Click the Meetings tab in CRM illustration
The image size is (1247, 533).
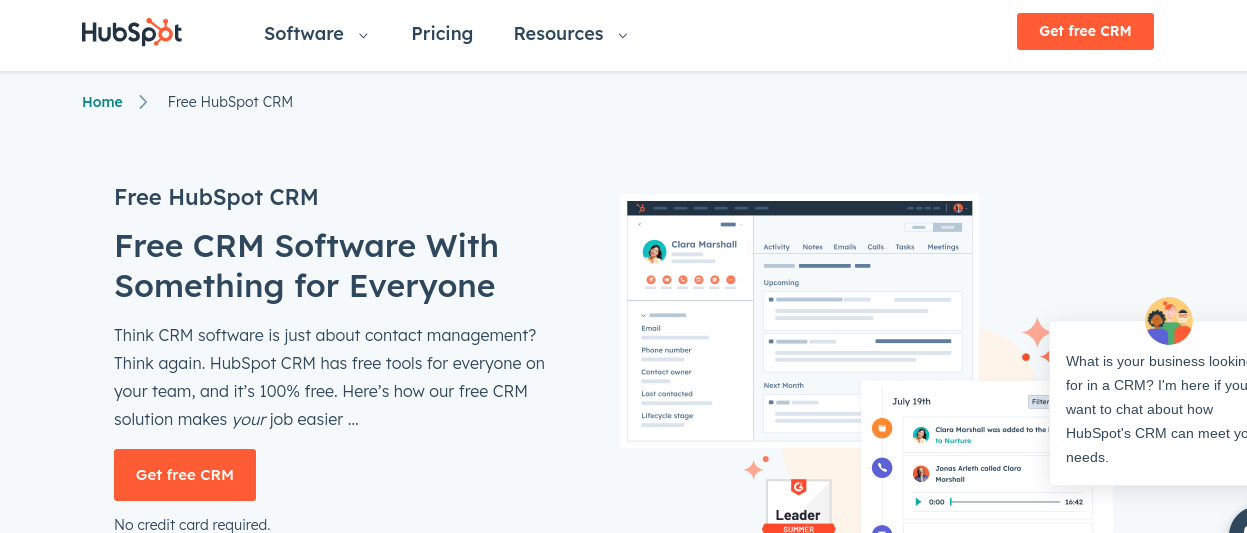[943, 247]
